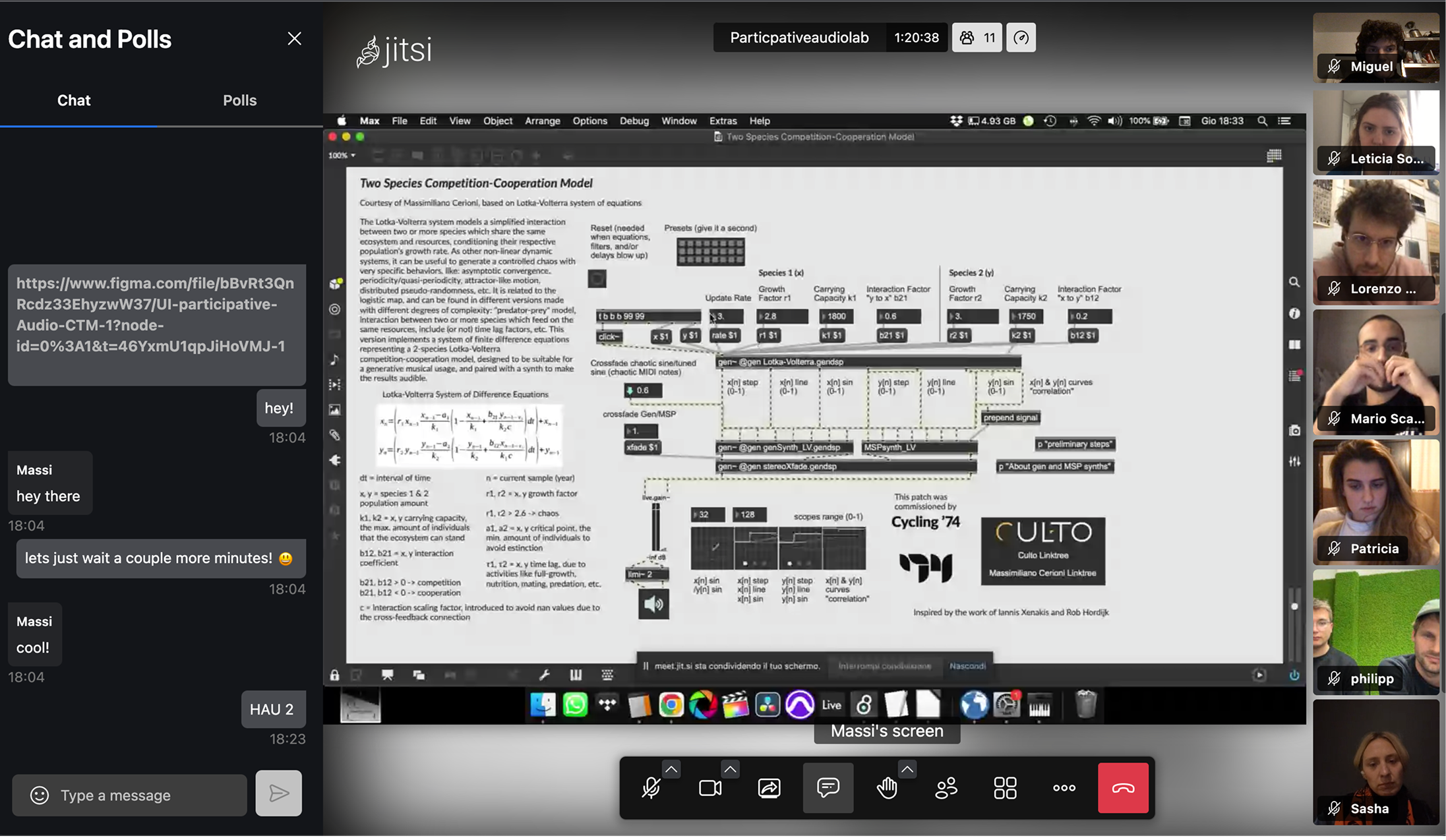Click the share screen icon
Image resolution: width=1446 pixels, height=840 pixels.
(769, 788)
